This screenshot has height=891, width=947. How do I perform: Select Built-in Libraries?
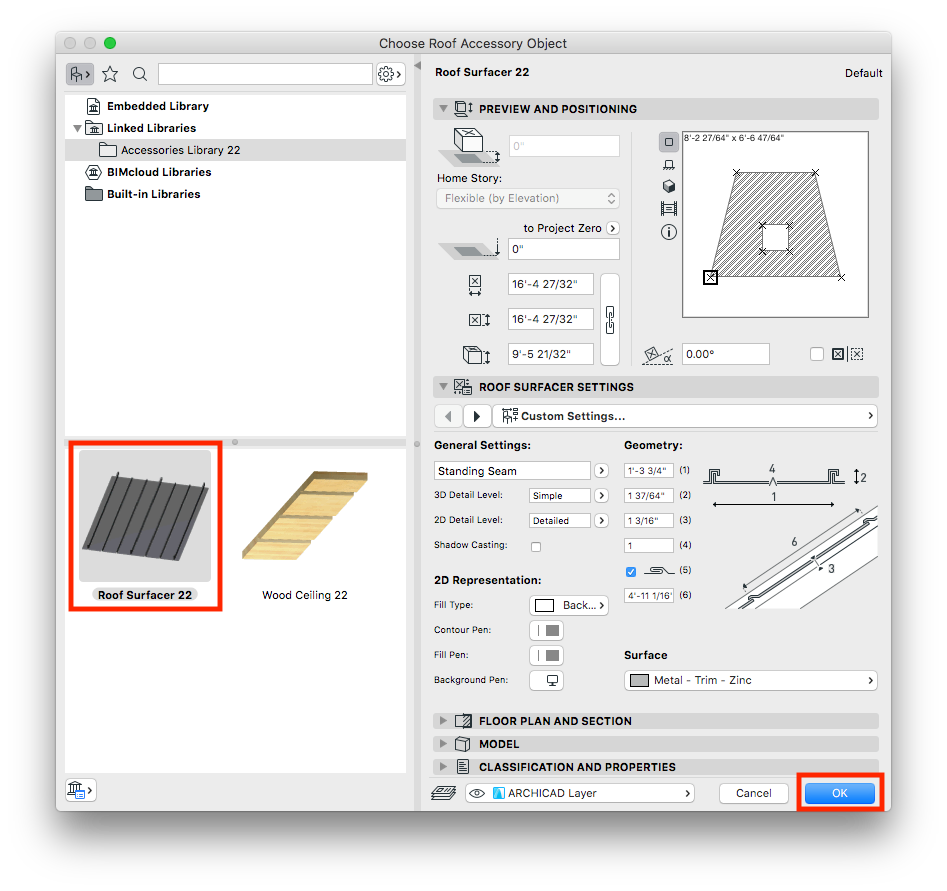[x=153, y=194]
